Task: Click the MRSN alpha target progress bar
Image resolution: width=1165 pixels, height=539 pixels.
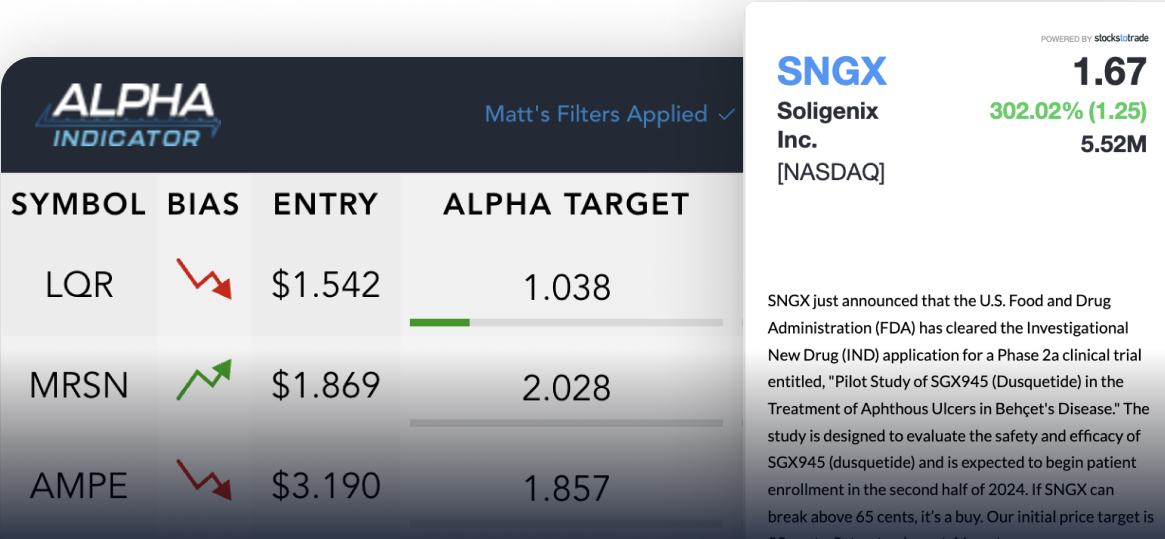Action: [566, 423]
